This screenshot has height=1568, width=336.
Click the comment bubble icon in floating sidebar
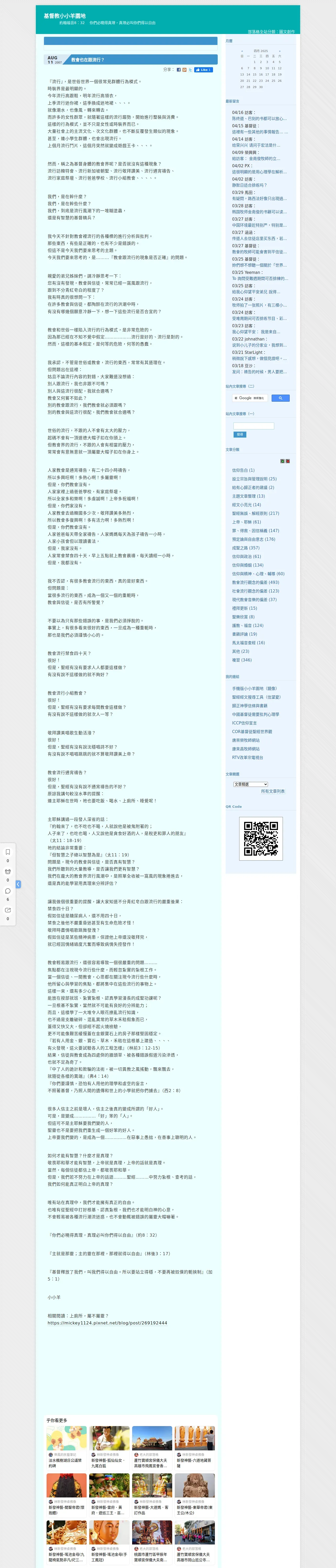coord(8,891)
